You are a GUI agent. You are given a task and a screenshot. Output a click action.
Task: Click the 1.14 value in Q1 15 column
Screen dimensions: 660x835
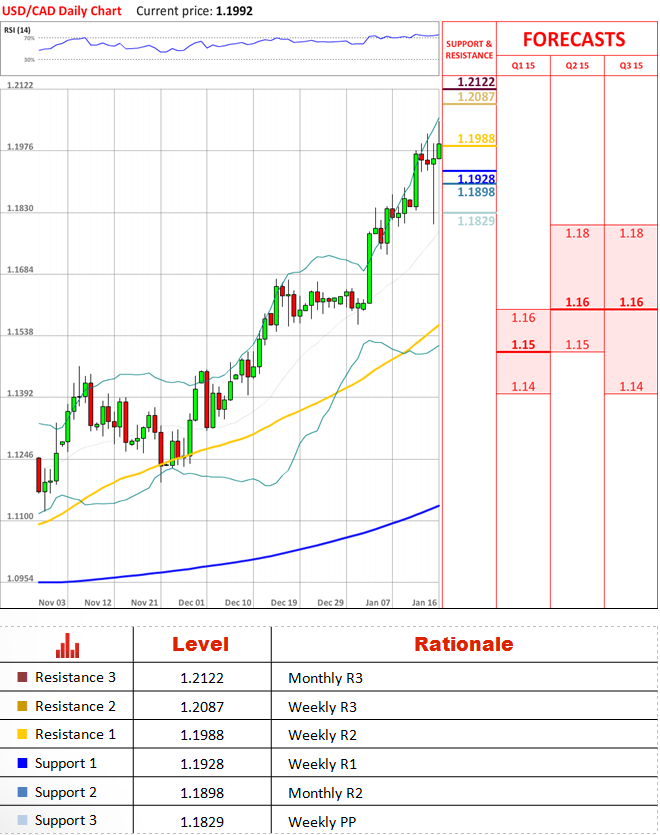click(523, 387)
